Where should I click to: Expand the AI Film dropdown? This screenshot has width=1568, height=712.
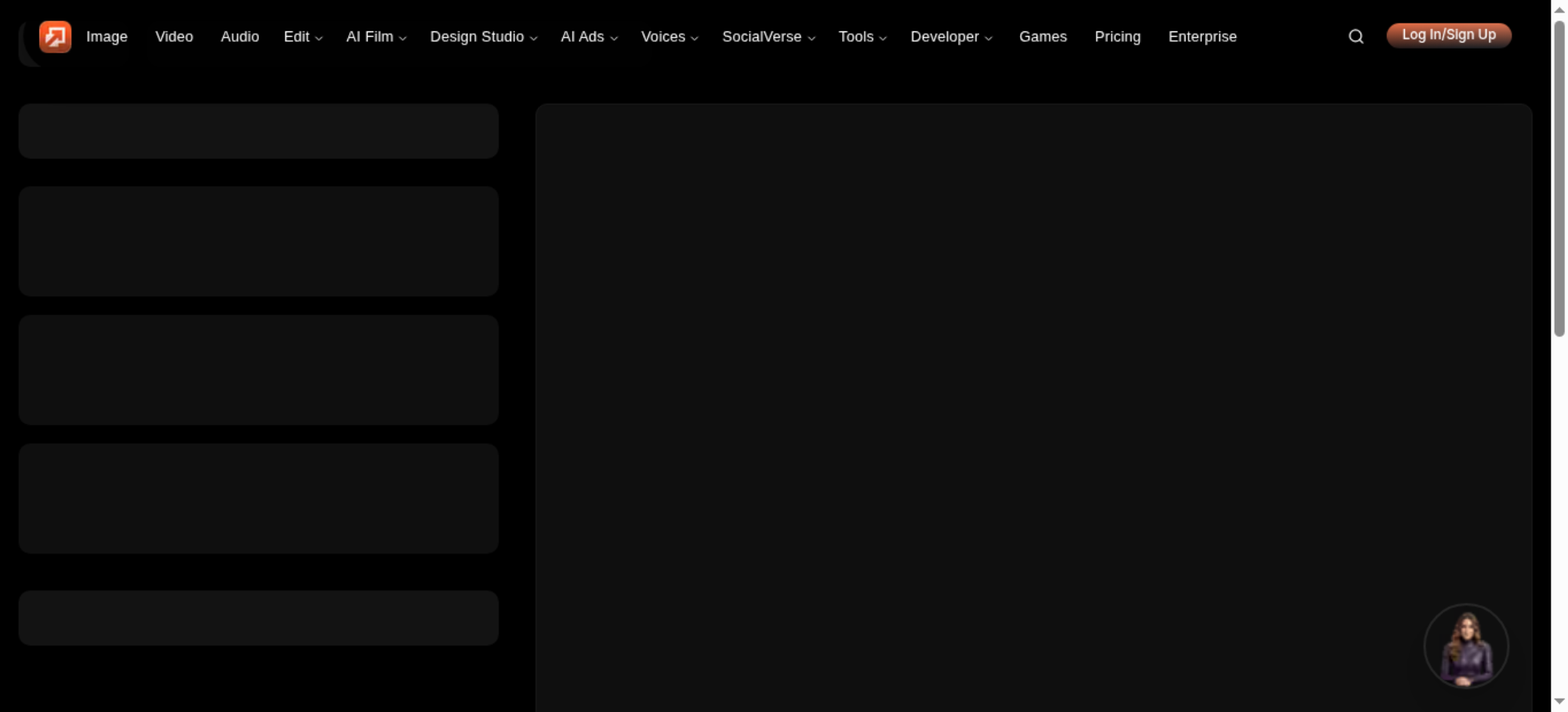point(376,37)
